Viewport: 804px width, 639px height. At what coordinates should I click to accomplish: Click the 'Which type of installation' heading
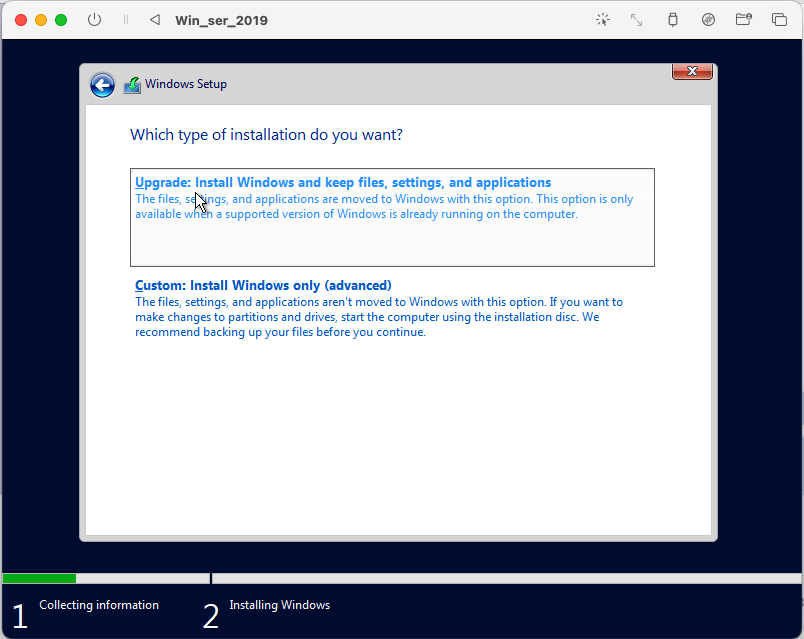(266, 135)
